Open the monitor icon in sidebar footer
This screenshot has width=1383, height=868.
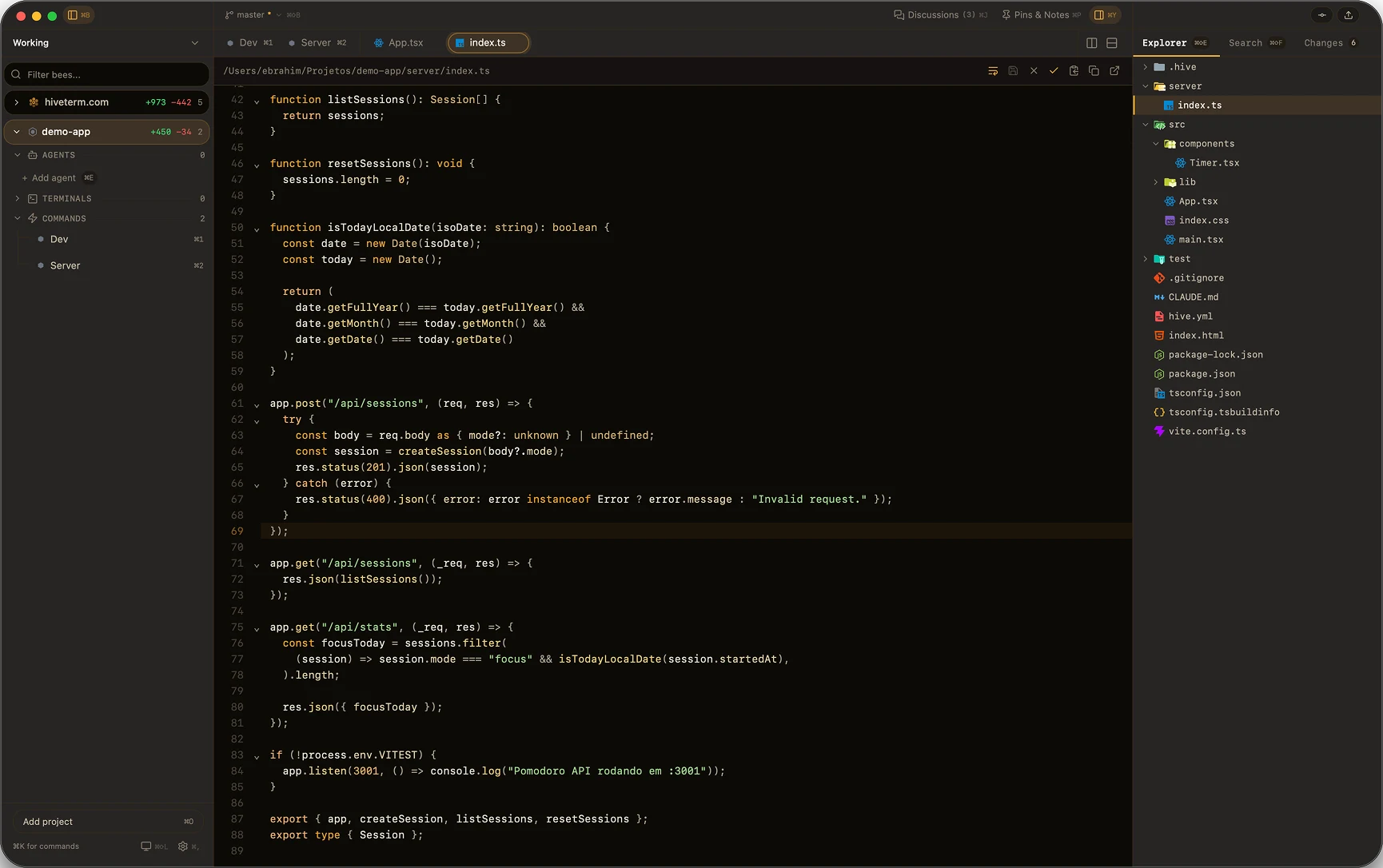click(x=146, y=846)
